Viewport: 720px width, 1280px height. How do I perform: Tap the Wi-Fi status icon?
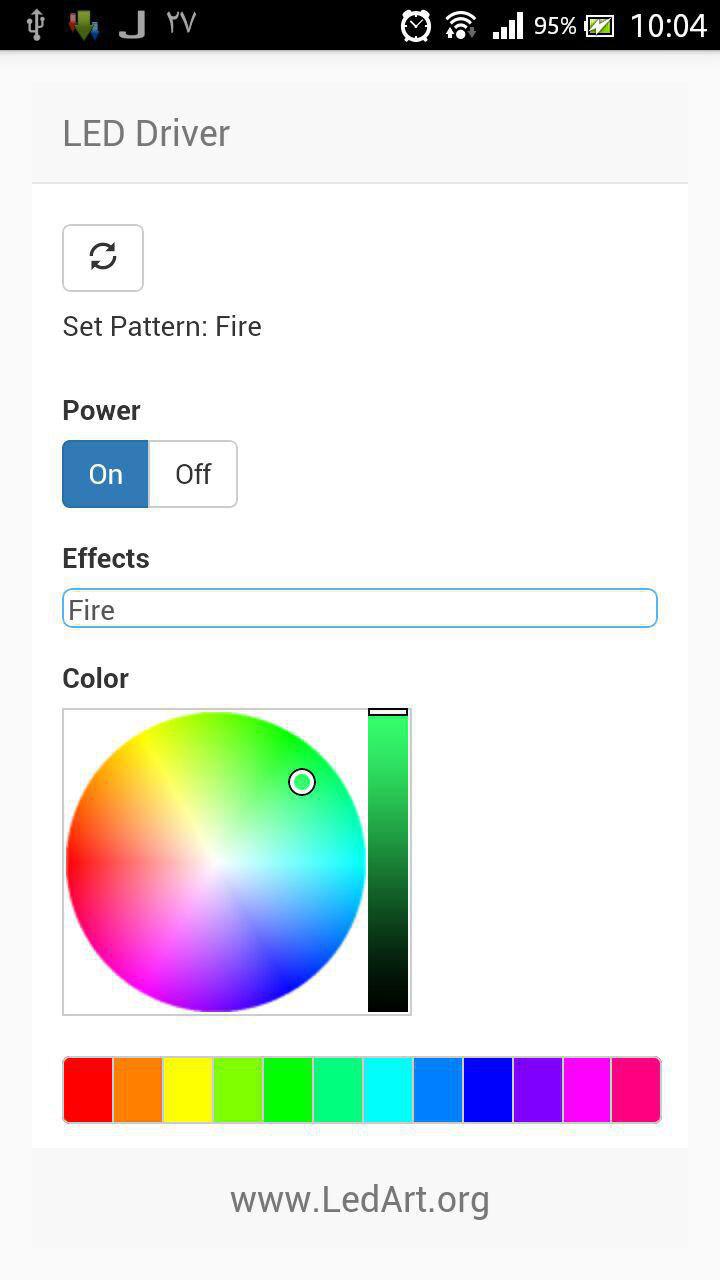pyautogui.click(x=460, y=25)
